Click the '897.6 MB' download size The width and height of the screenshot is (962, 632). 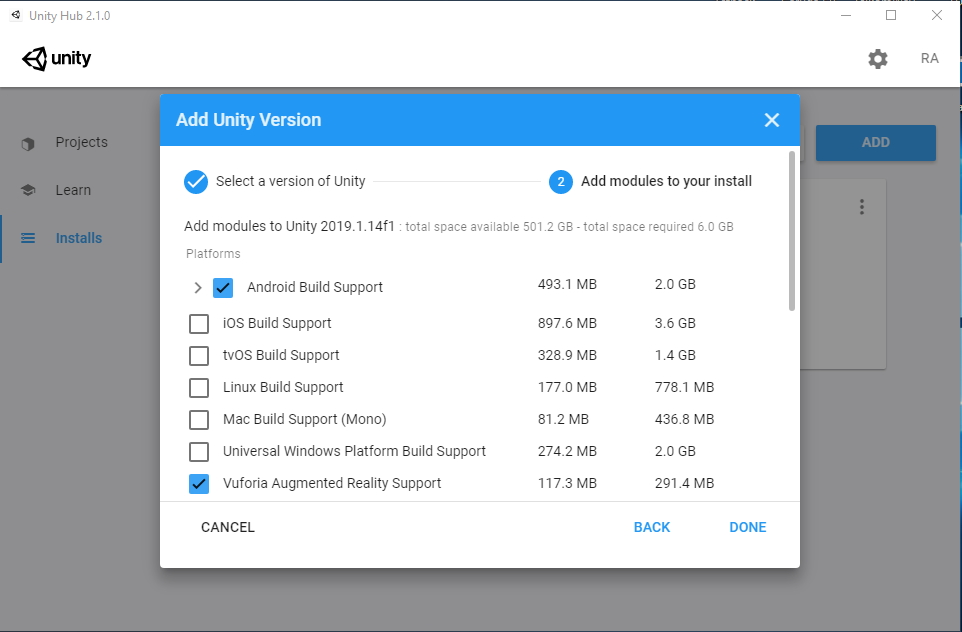[x=567, y=323]
